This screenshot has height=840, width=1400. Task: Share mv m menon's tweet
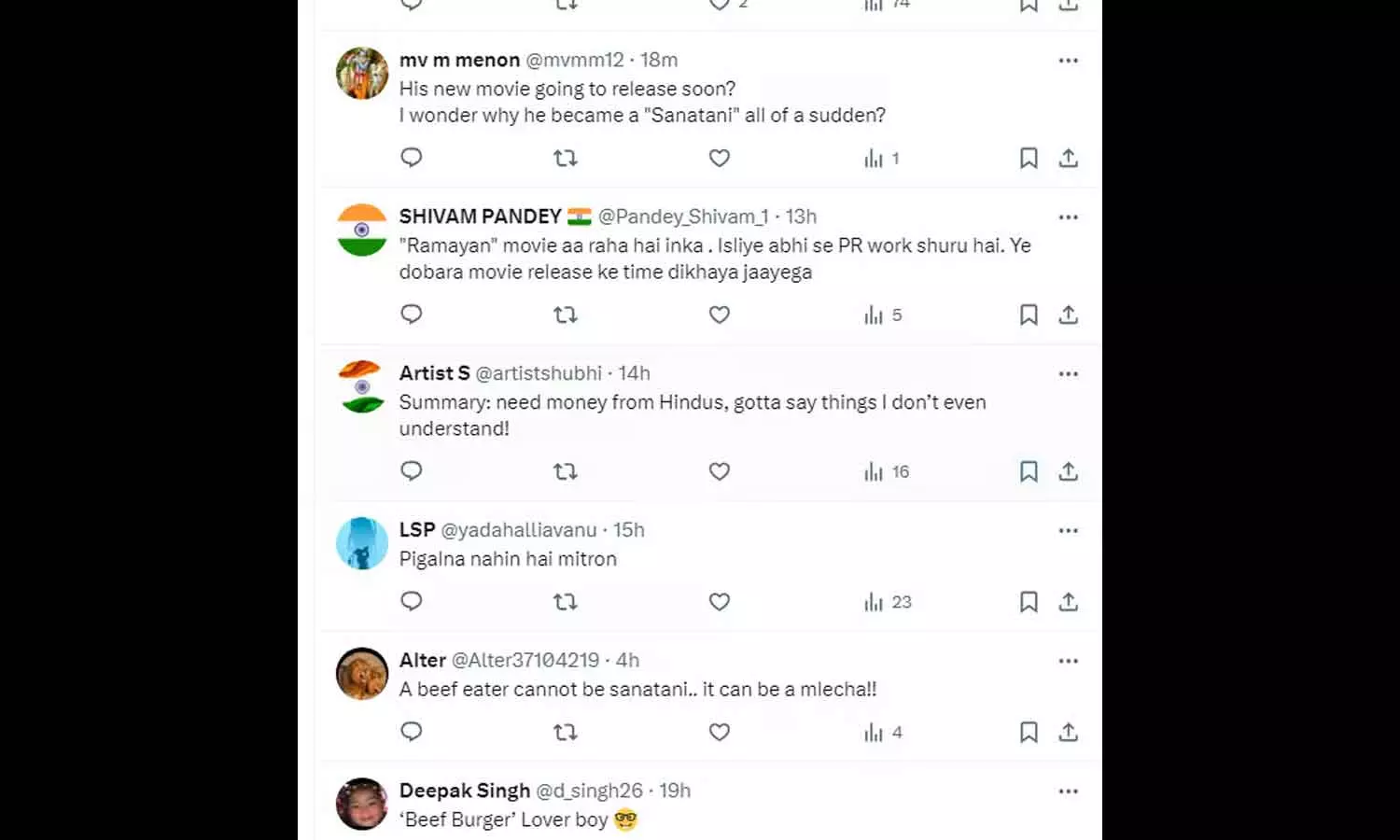pyautogui.click(x=1069, y=158)
